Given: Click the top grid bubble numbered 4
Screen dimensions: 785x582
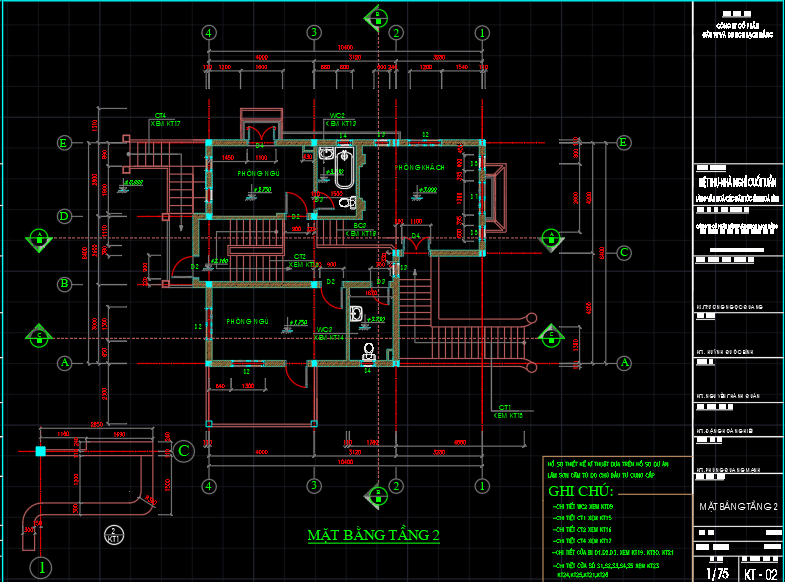Looking at the screenshot, I should click(209, 33).
